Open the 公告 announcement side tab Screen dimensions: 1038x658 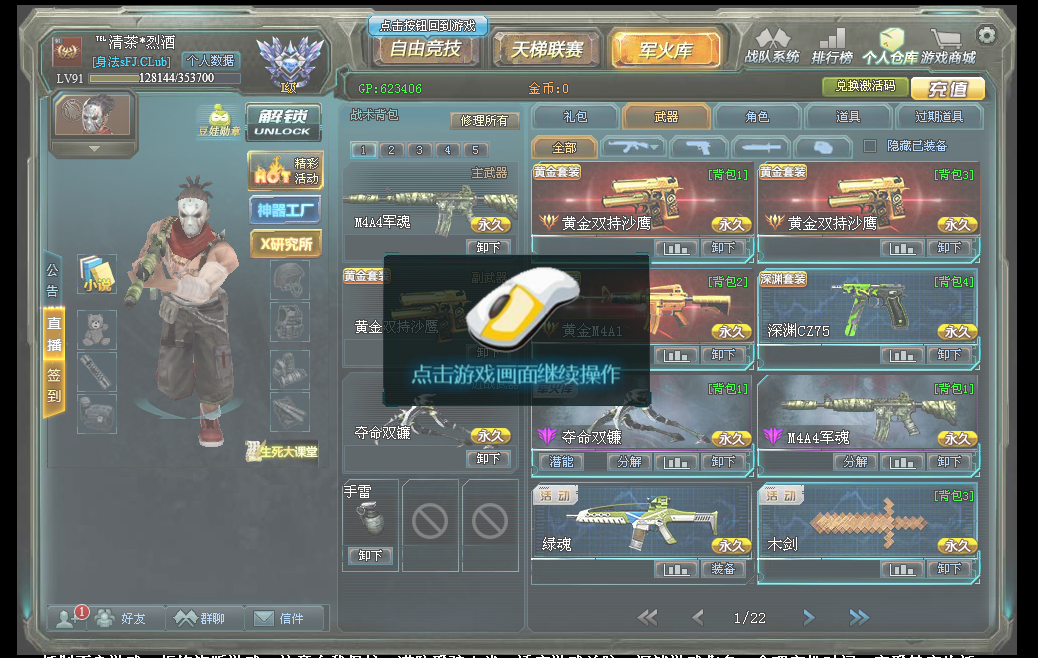pyautogui.click(x=53, y=279)
